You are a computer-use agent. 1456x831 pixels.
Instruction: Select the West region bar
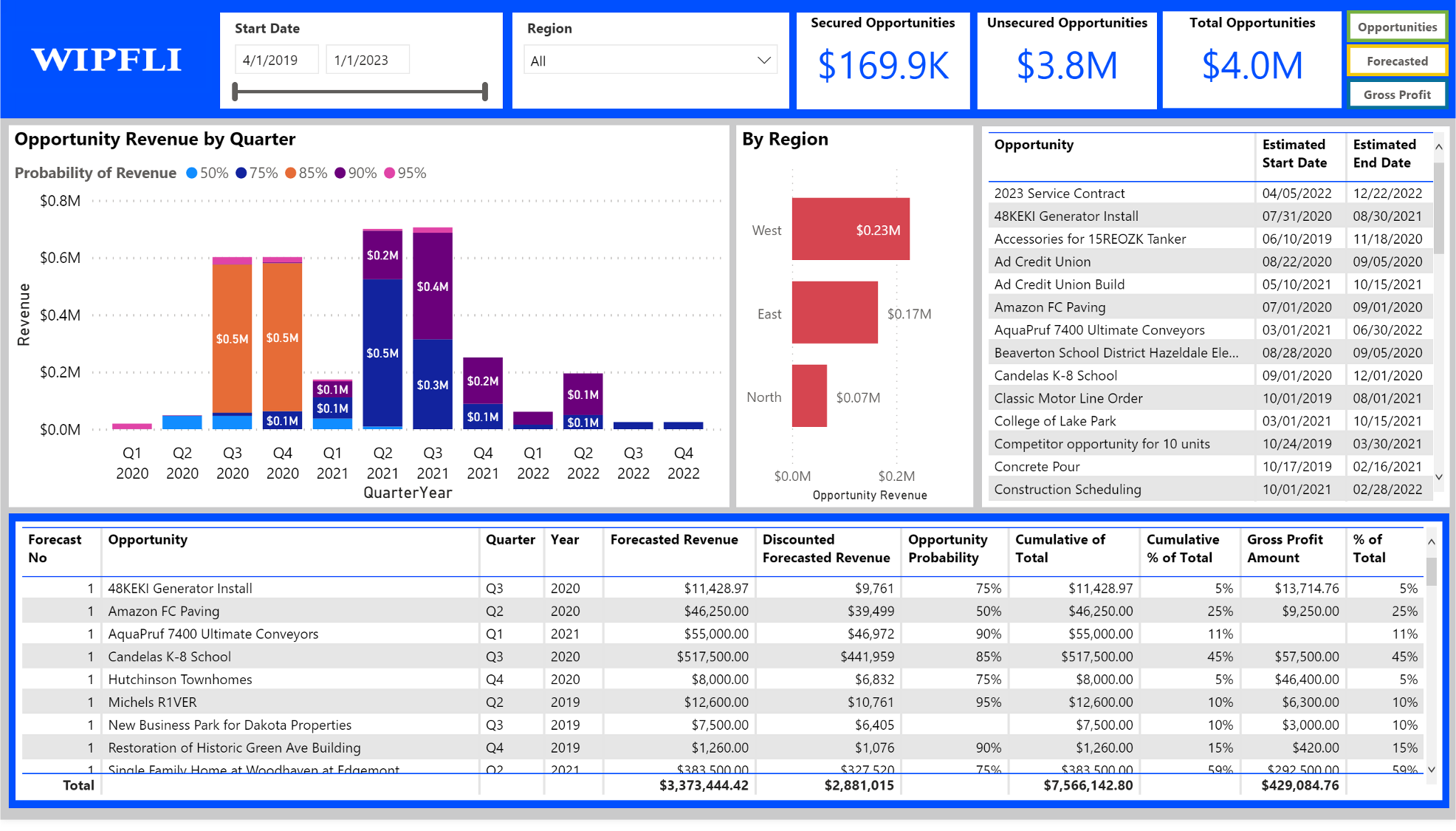[851, 229]
